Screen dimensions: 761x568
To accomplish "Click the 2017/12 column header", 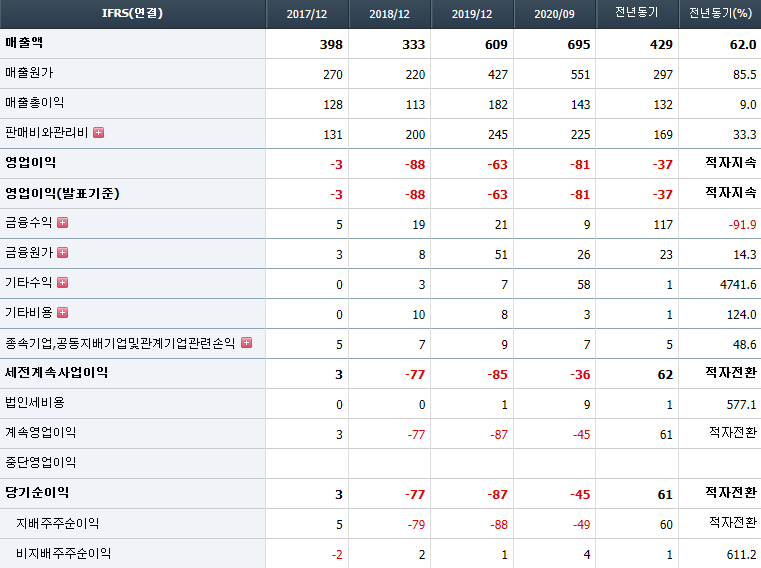I will pyautogui.click(x=307, y=14).
